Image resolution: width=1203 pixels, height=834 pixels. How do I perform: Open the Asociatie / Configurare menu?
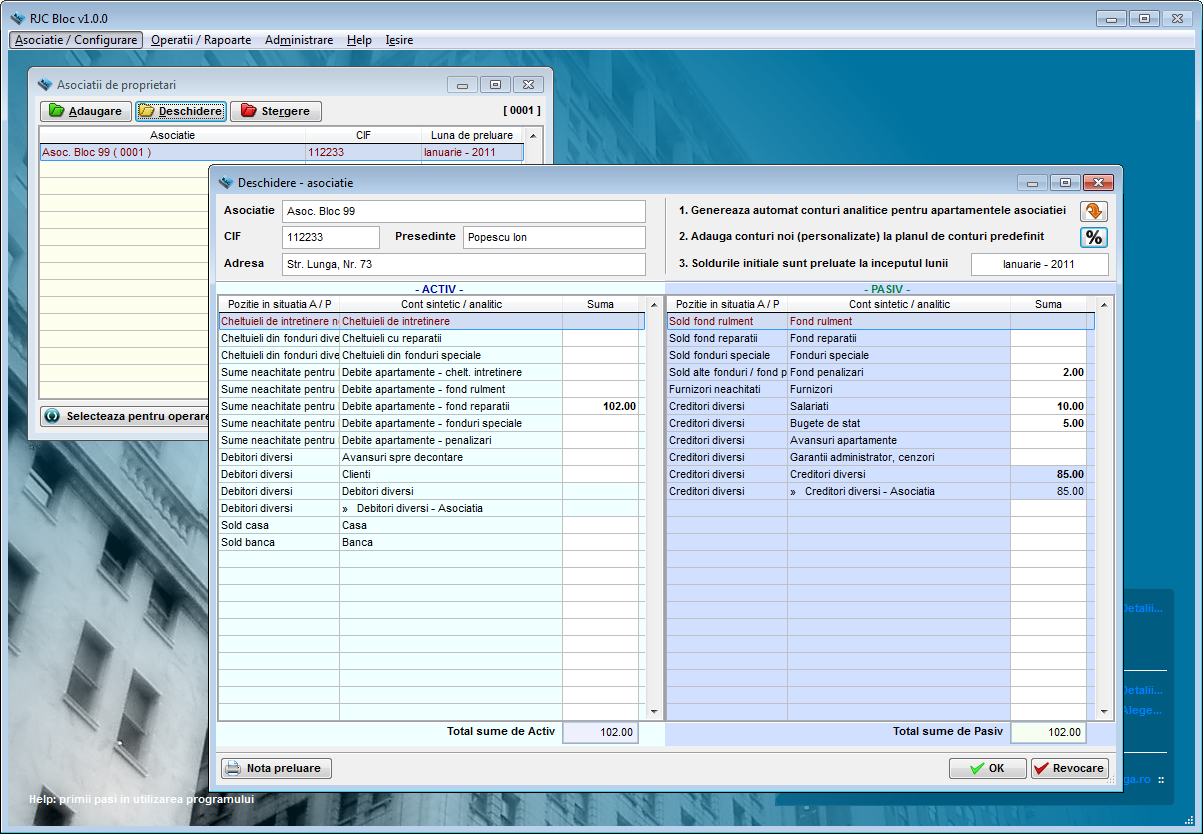click(x=76, y=40)
